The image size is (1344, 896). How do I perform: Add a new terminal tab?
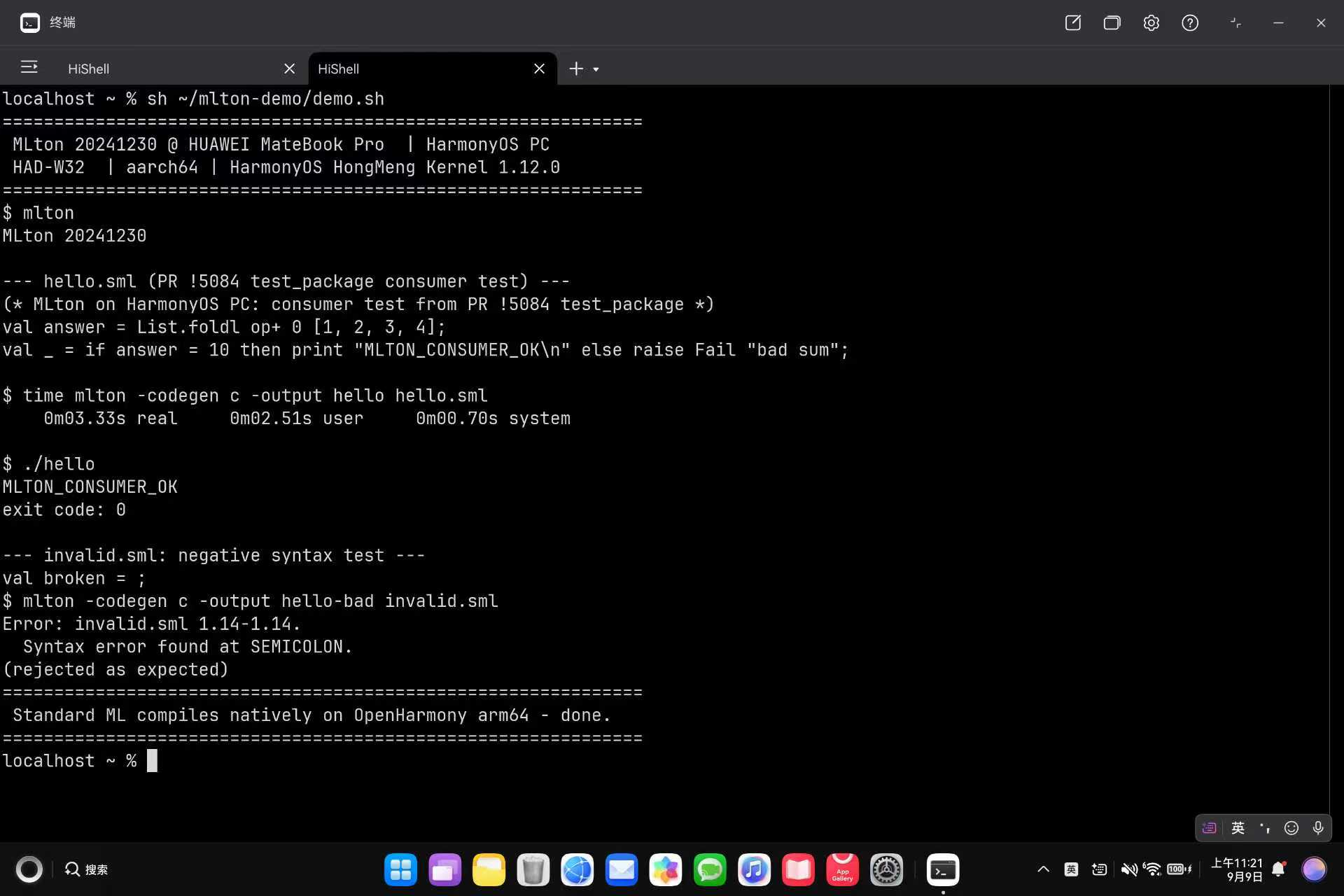pyautogui.click(x=576, y=69)
